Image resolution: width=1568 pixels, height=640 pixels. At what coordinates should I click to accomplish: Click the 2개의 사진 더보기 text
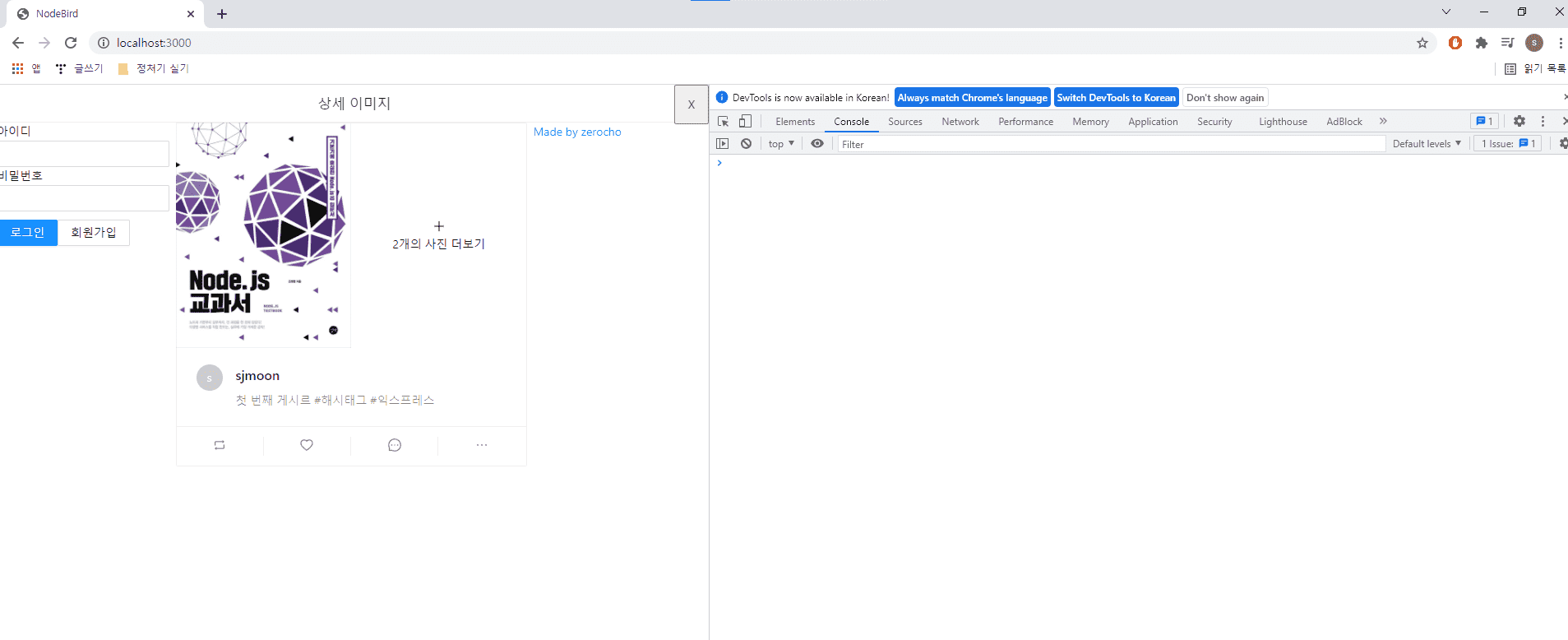pos(439,244)
